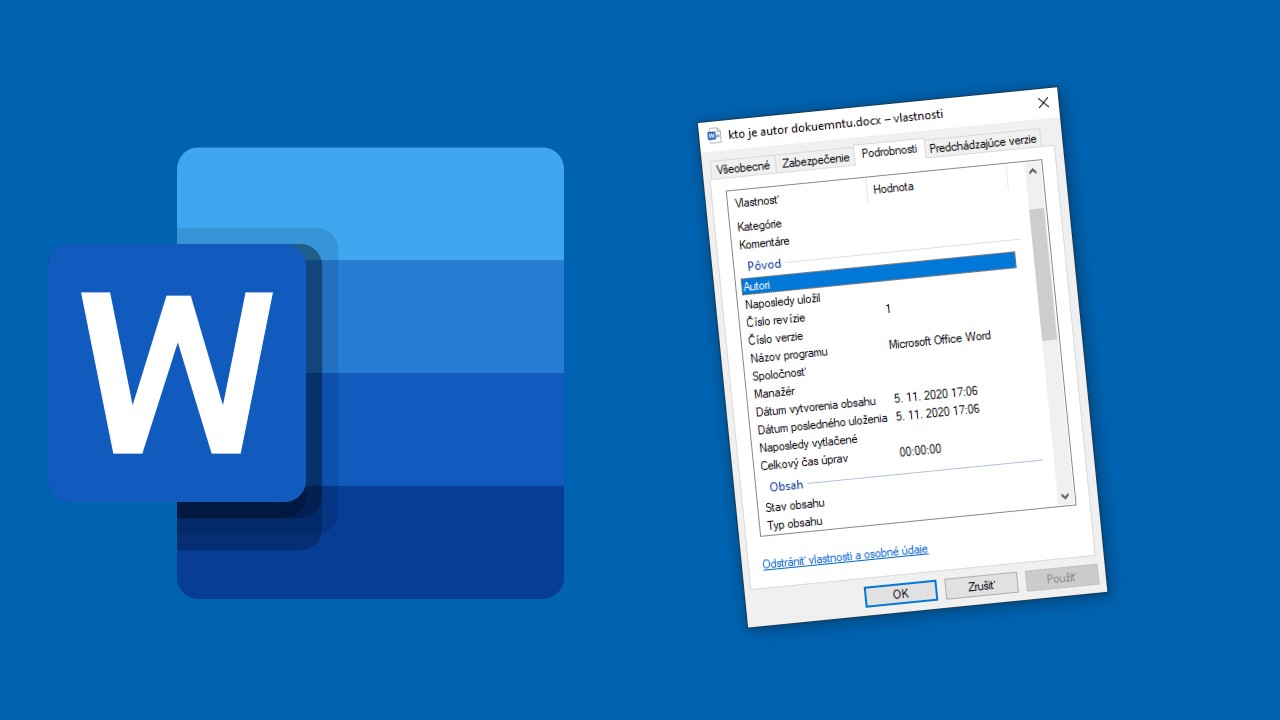Click the scrollbar up arrow in the properties list

tap(1034, 173)
